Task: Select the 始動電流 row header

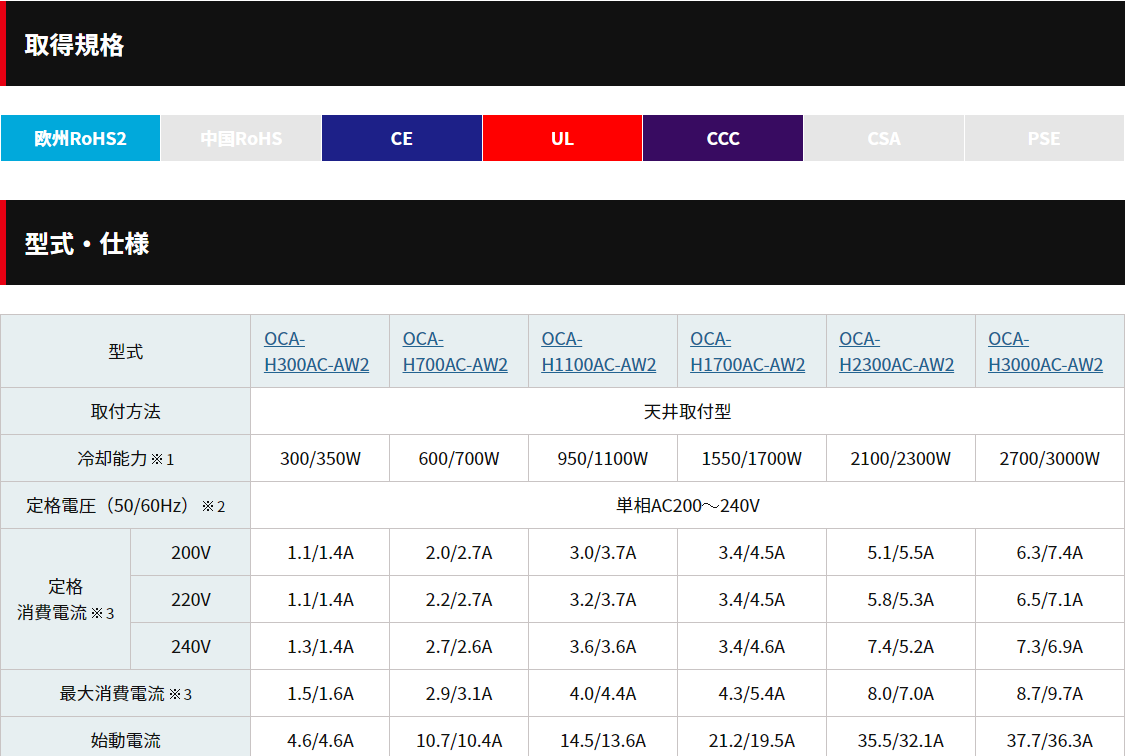Action: click(125, 741)
